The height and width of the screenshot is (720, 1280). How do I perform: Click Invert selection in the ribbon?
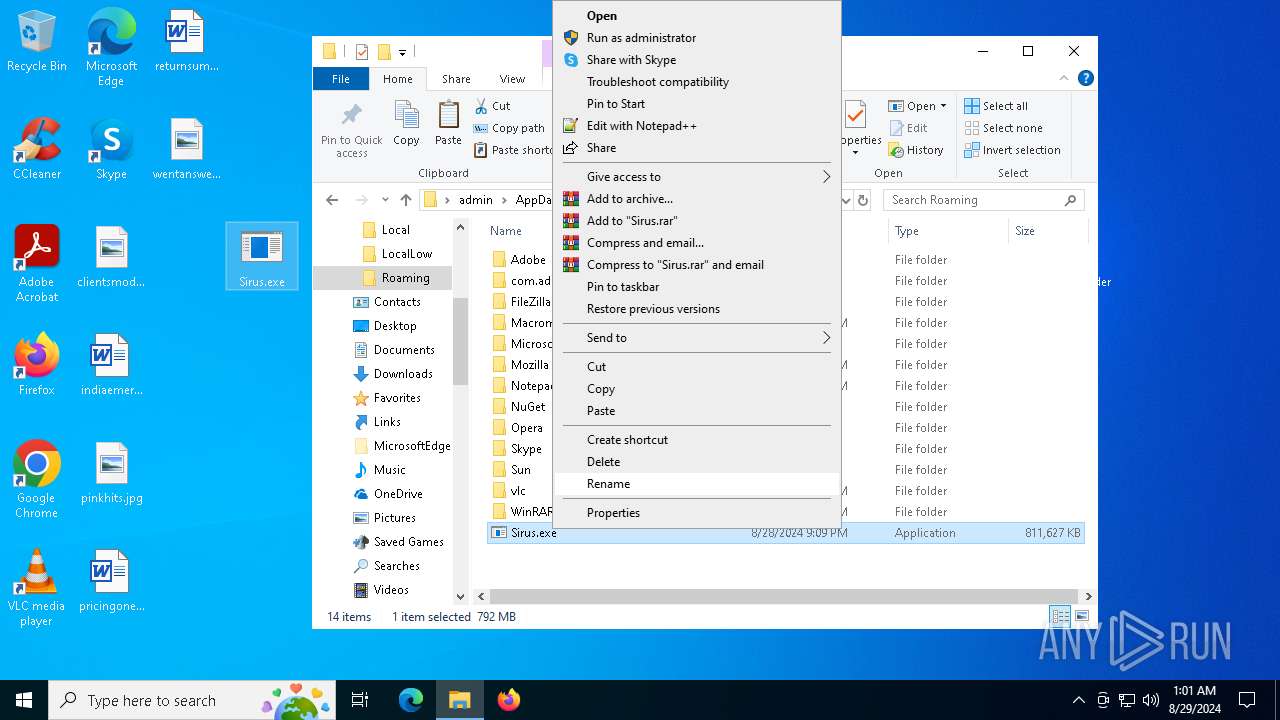1012,150
